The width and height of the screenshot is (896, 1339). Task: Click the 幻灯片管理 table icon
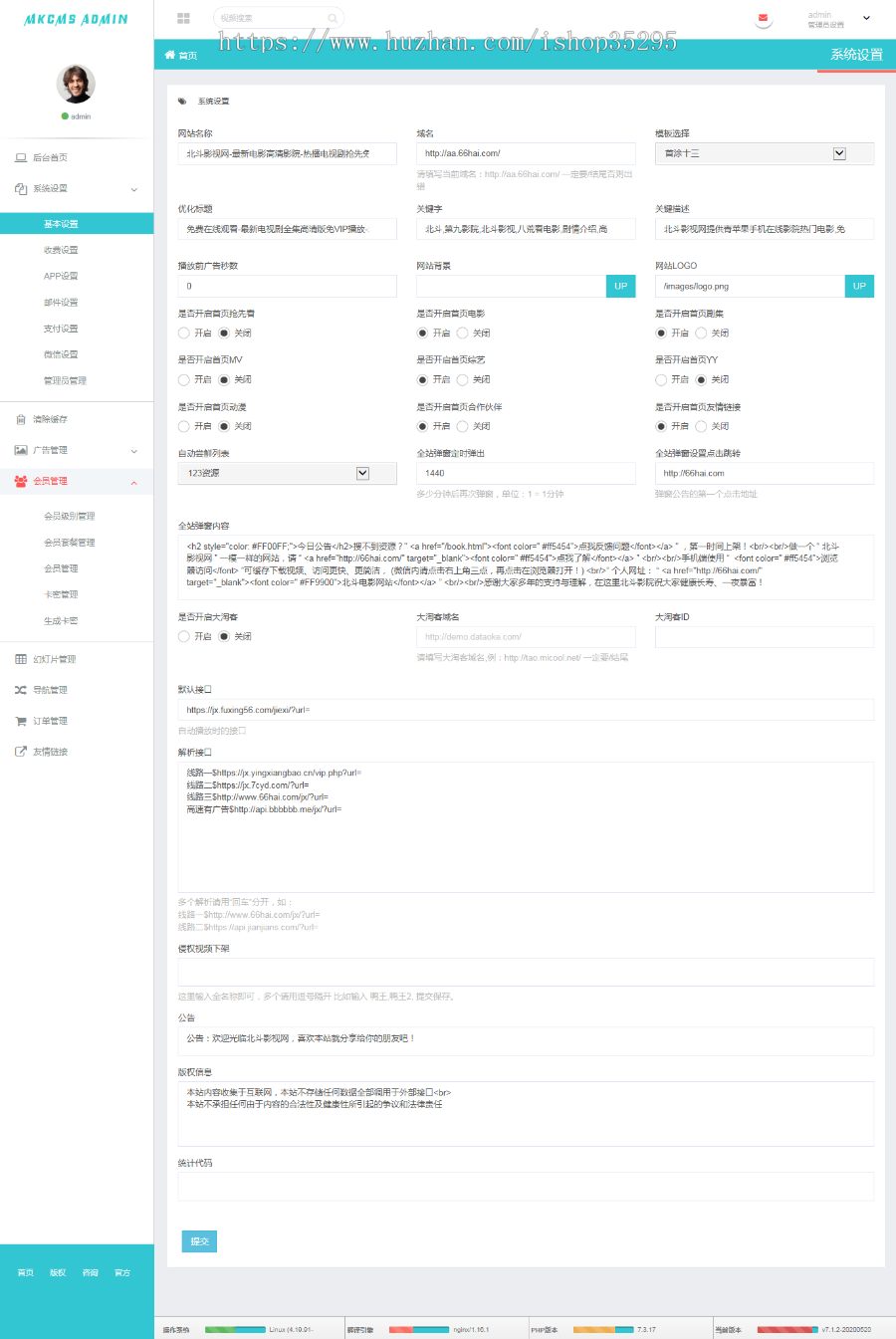point(21,659)
